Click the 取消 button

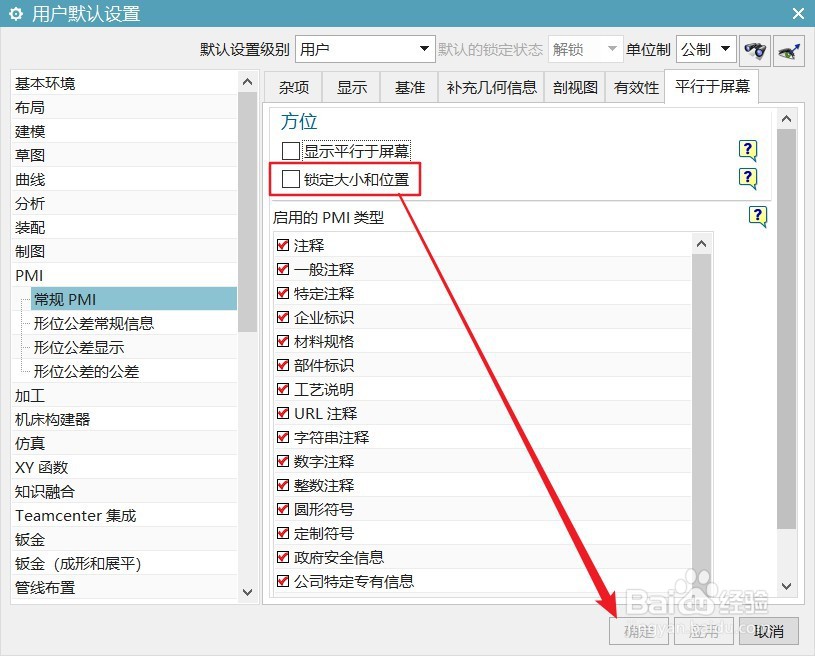pyautogui.click(x=768, y=631)
